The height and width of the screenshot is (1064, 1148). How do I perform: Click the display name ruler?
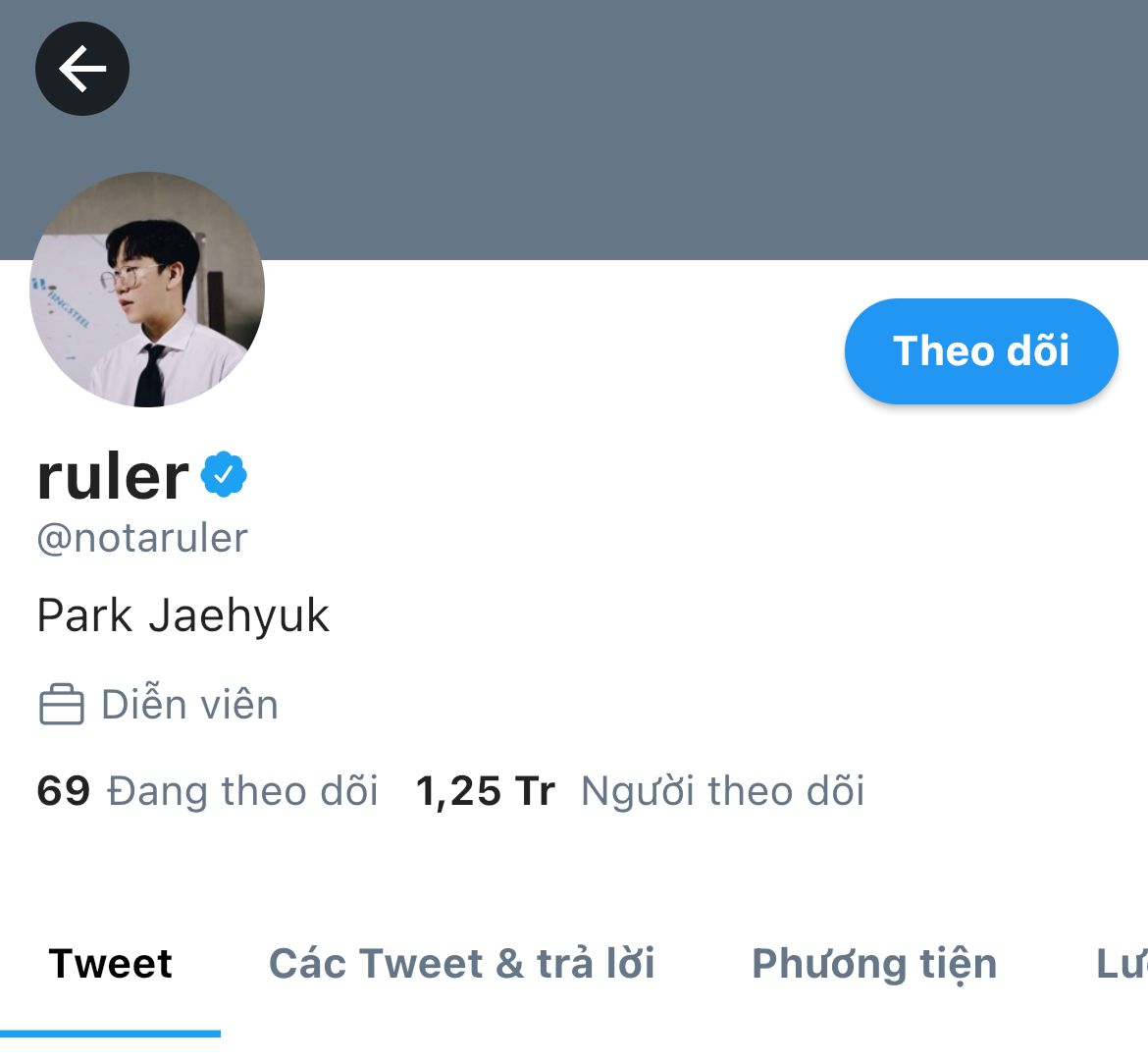(113, 477)
